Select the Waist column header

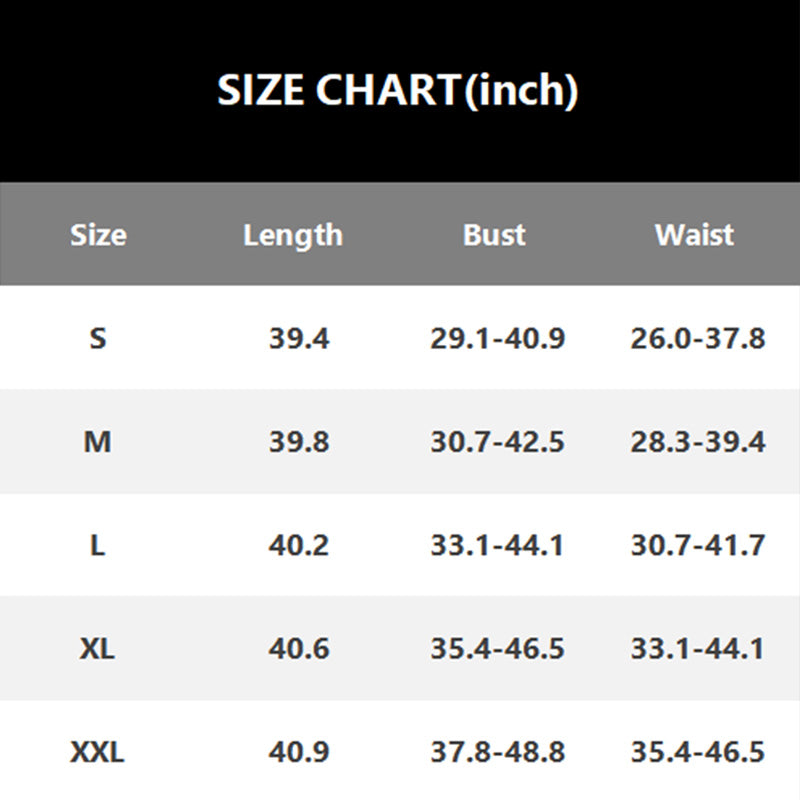[x=694, y=235]
